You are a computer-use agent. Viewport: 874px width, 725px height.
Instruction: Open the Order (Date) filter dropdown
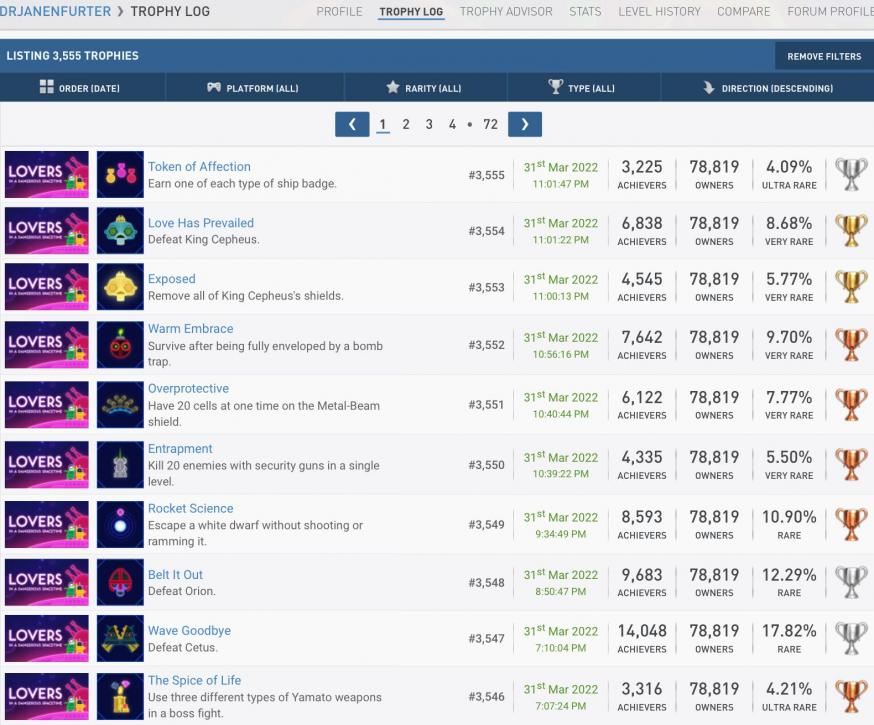pyautogui.click(x=81, y=88)
